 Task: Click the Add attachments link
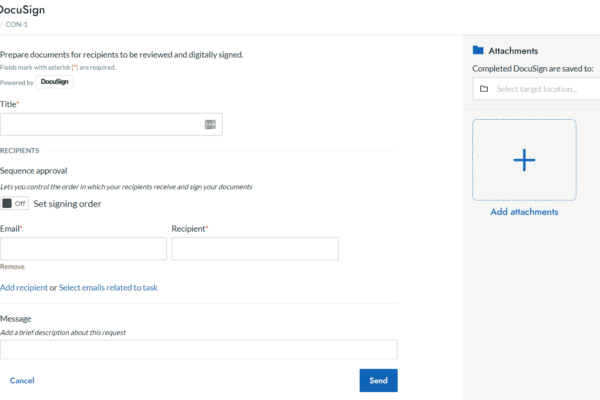(x=524, y=212)
